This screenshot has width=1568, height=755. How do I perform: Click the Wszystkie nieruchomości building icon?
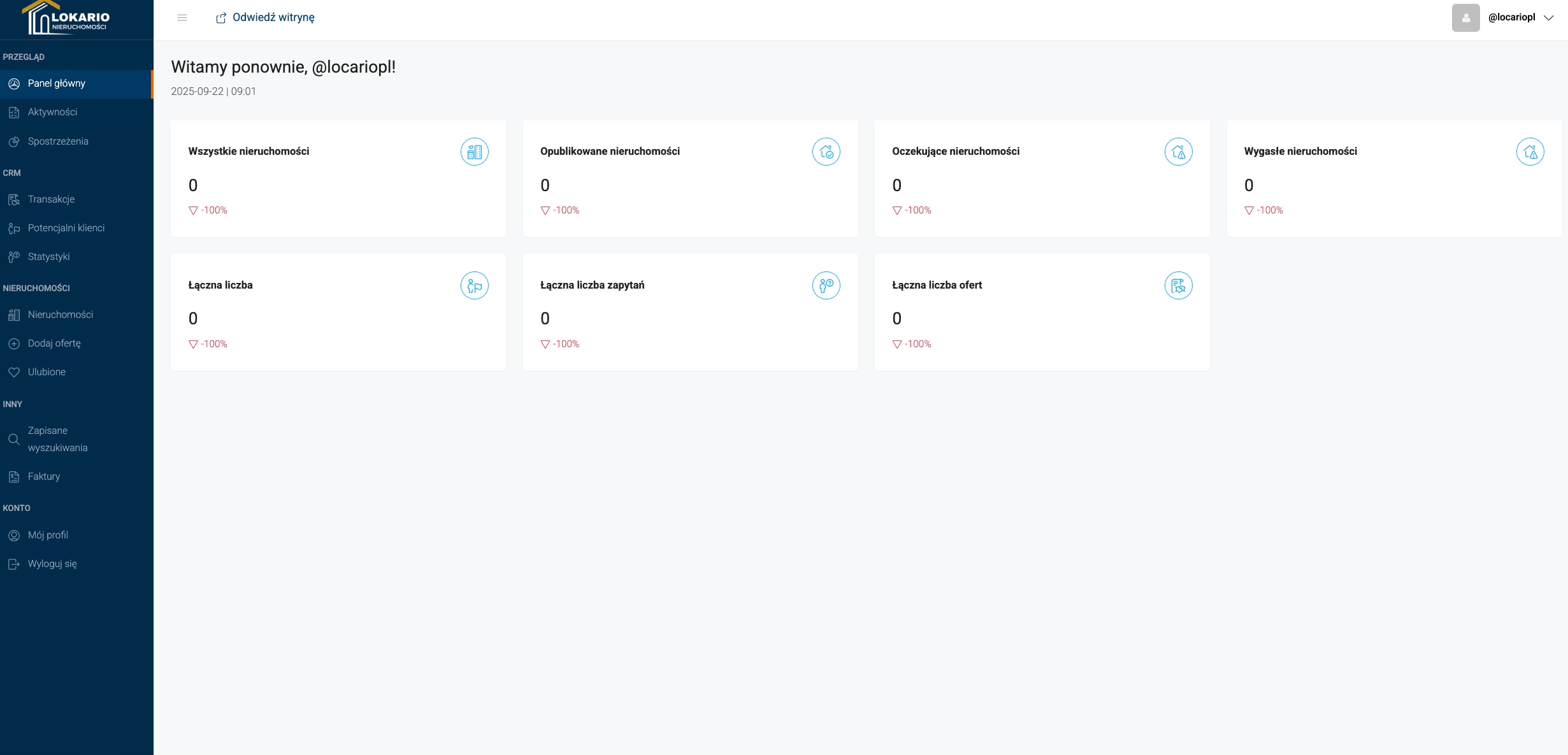[x=474, y=152]
